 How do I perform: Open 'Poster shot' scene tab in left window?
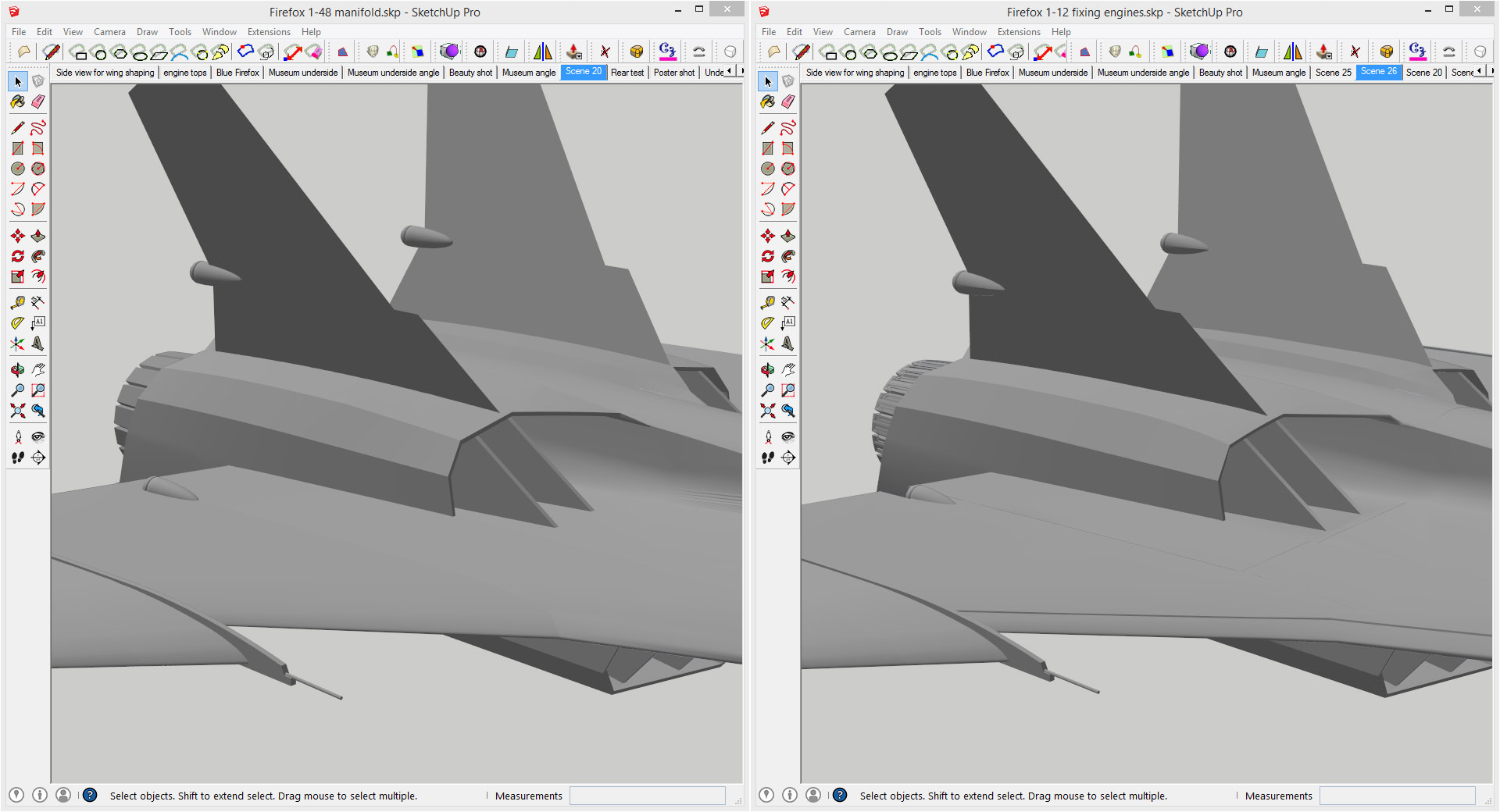pyautogui.click(x=674, y=73)
